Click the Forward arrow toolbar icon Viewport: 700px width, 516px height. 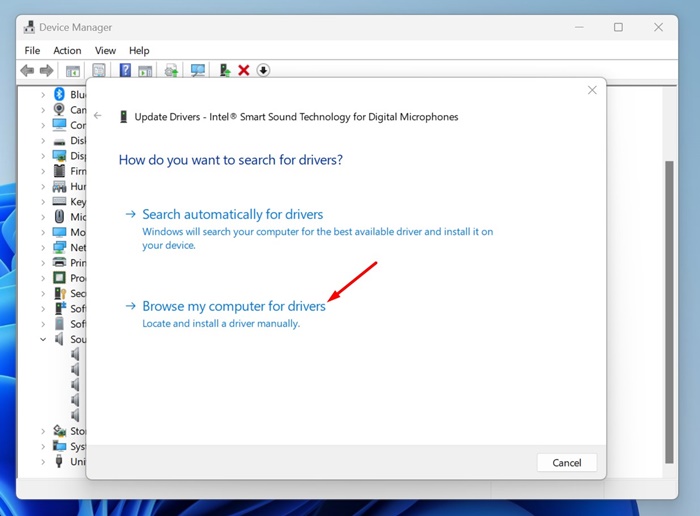[x=46, y=70]
